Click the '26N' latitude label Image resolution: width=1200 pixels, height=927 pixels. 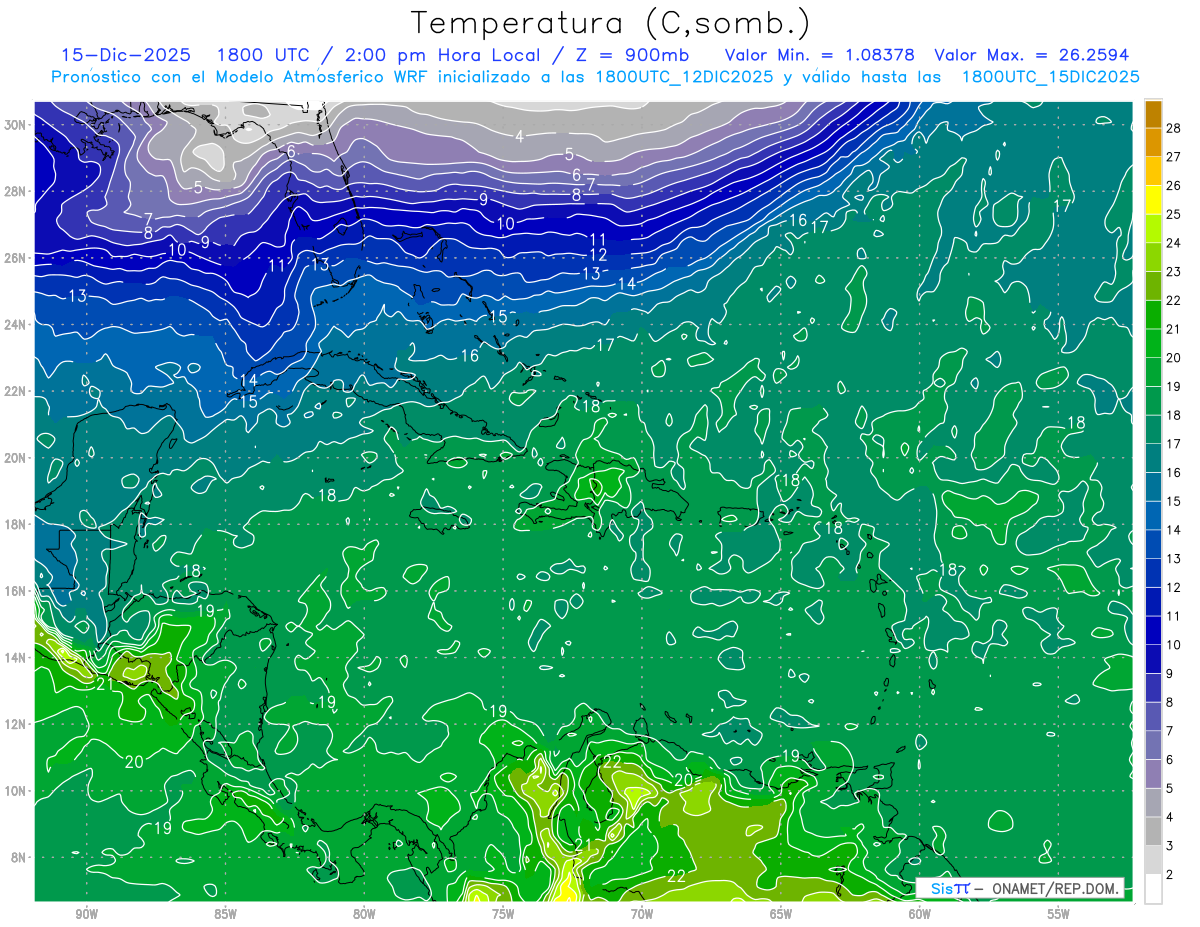pyautogui.click(x=16, y=257)
